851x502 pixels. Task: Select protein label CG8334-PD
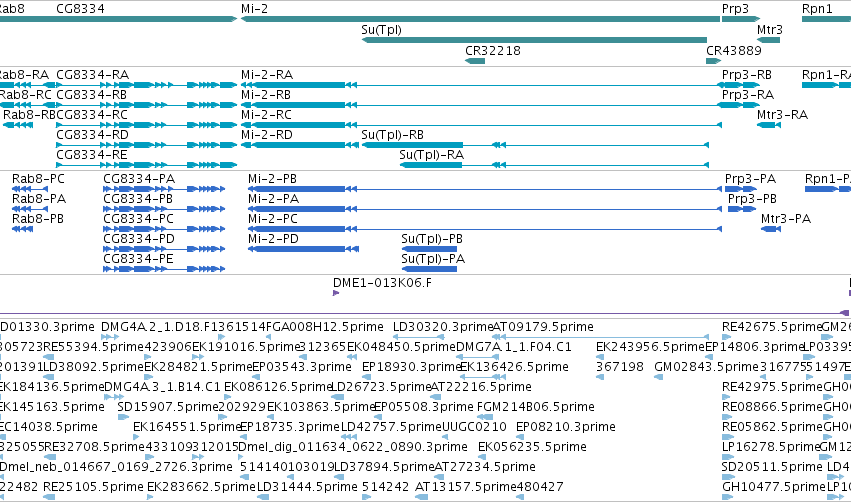pos(139,239)
